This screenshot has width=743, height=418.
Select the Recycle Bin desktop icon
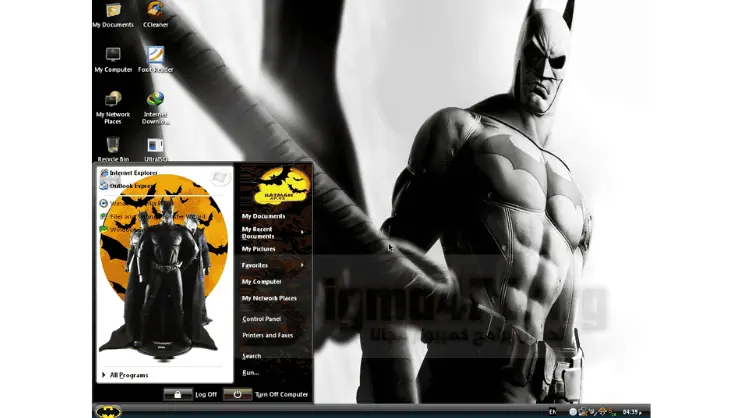[x=113, y=149]
